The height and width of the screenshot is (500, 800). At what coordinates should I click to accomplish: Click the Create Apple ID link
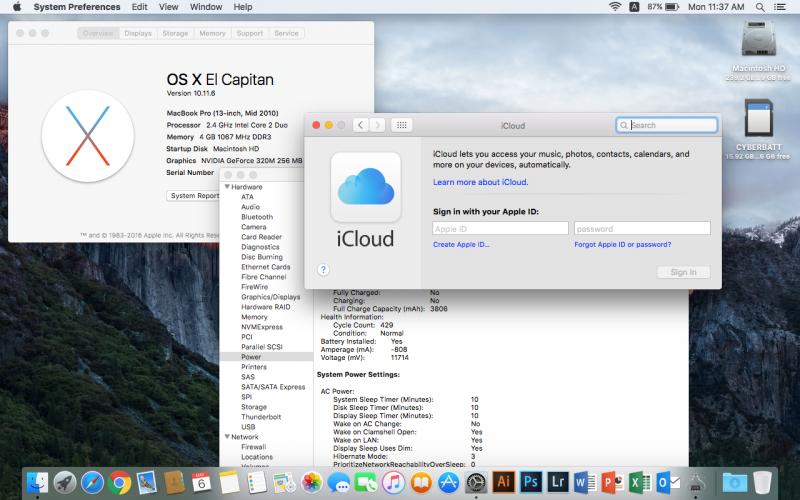pos(461,244)
